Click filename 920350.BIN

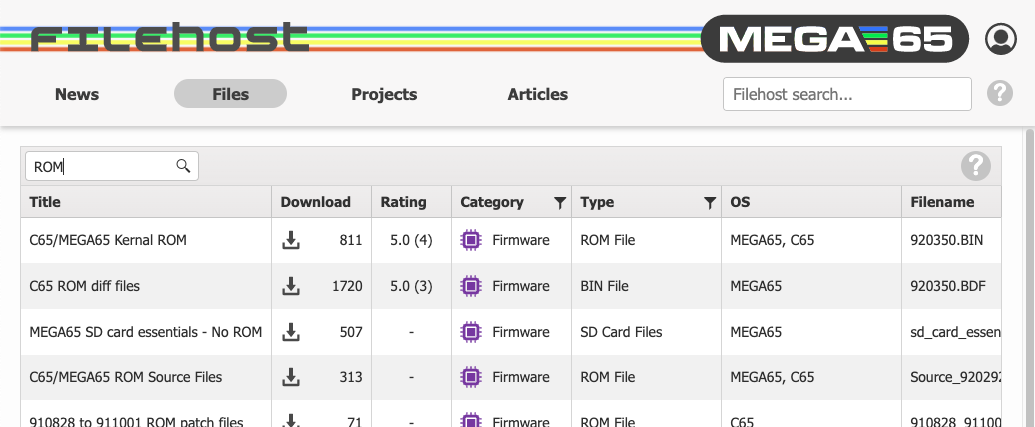pyautogui.click(x=946, y=240)
